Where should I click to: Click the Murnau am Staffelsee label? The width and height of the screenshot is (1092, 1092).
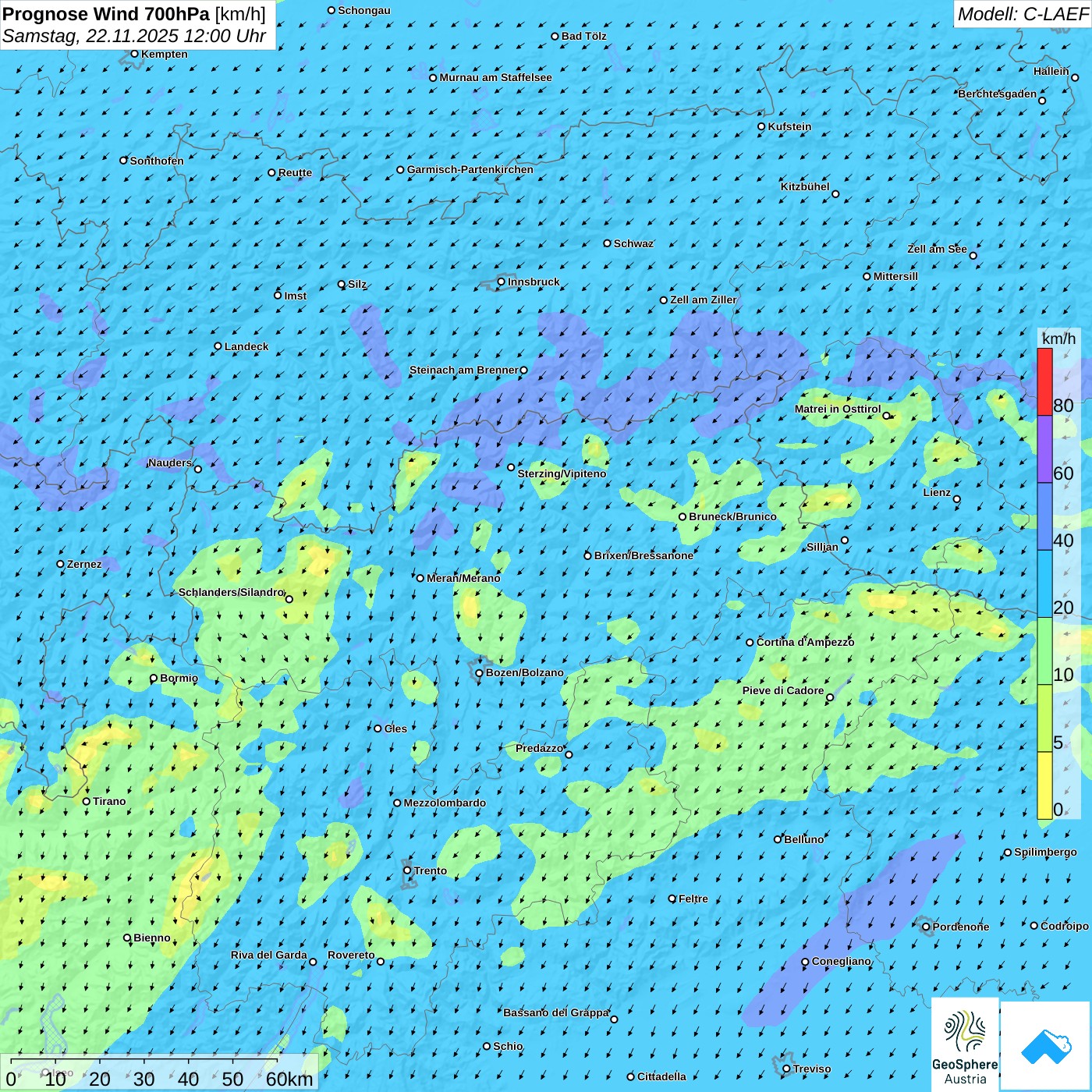[495, 77]
